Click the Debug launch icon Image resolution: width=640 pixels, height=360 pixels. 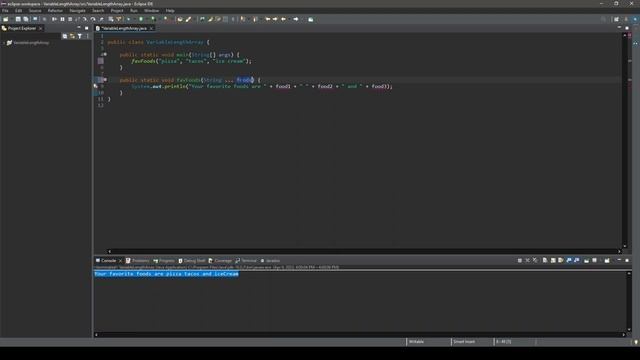coord(129,19)
